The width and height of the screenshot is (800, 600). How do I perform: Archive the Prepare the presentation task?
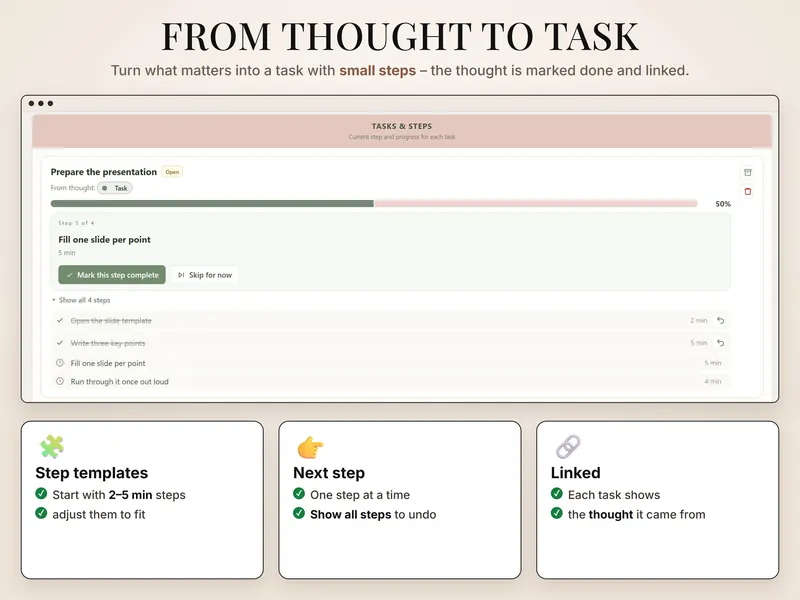[747, 172]
